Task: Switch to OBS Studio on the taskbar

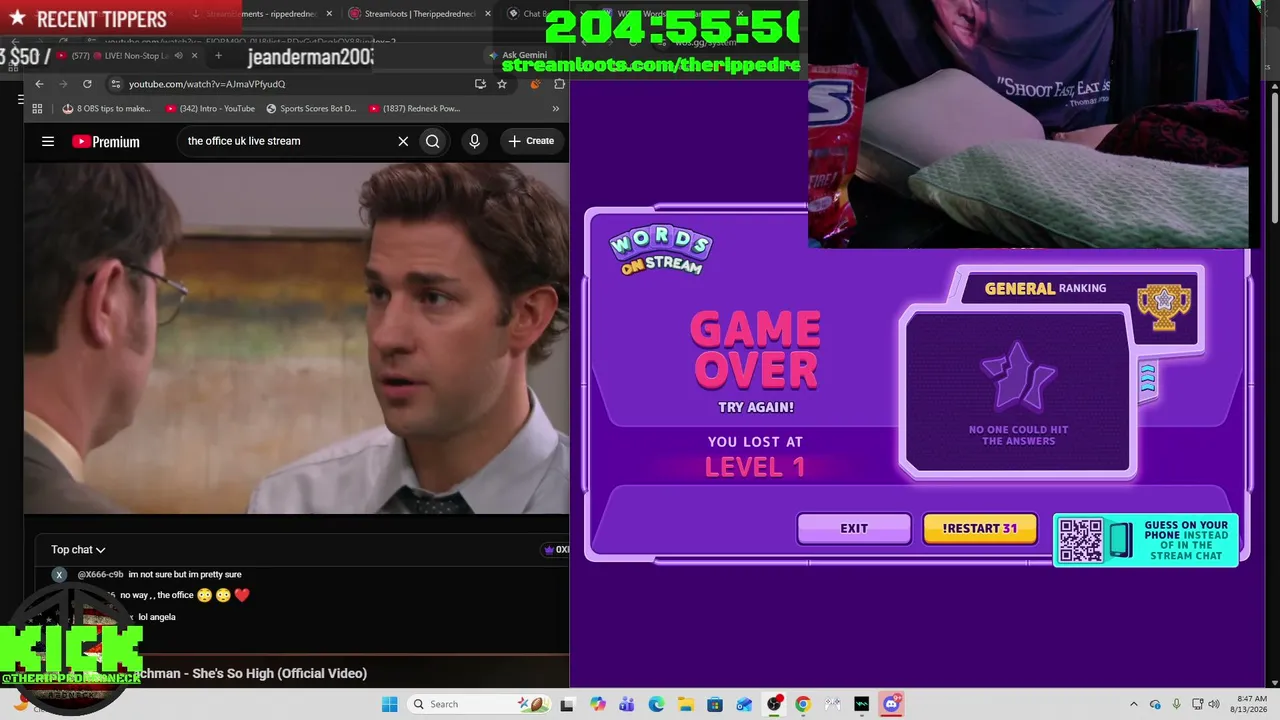Action: point(774,704)
